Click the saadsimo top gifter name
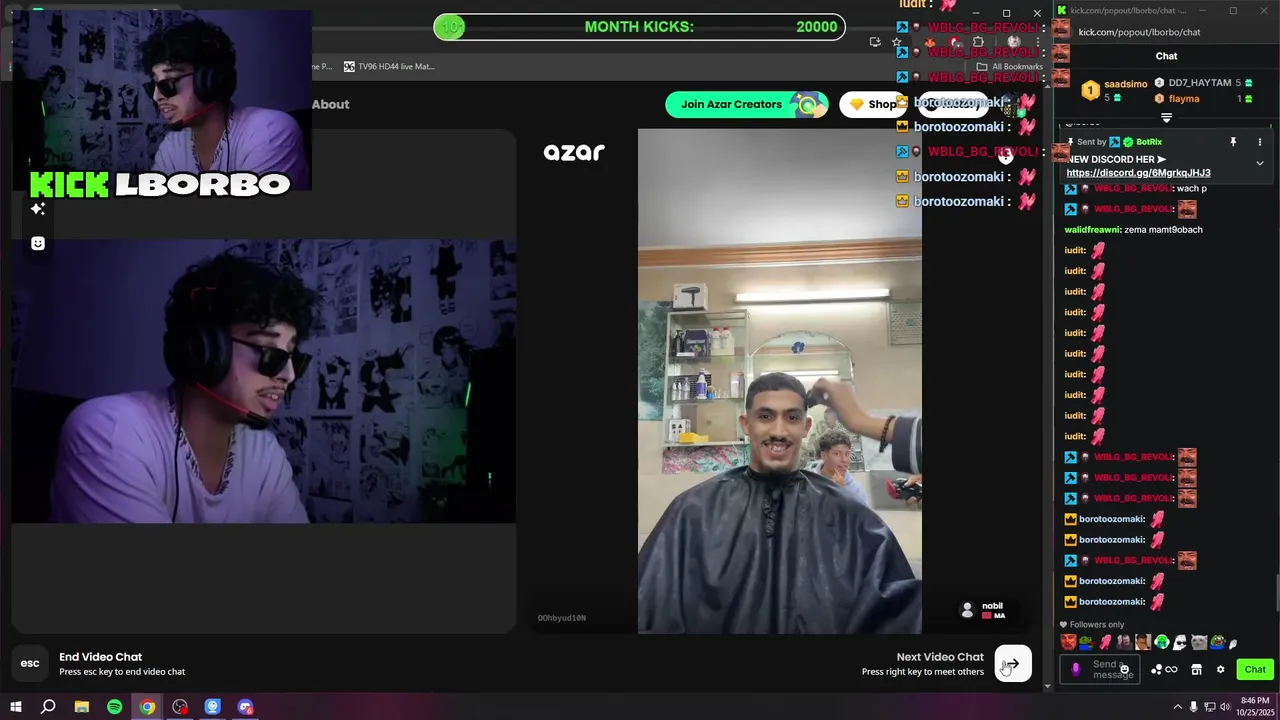This screenshot has height=720, width=1280. coord(1126,84)
